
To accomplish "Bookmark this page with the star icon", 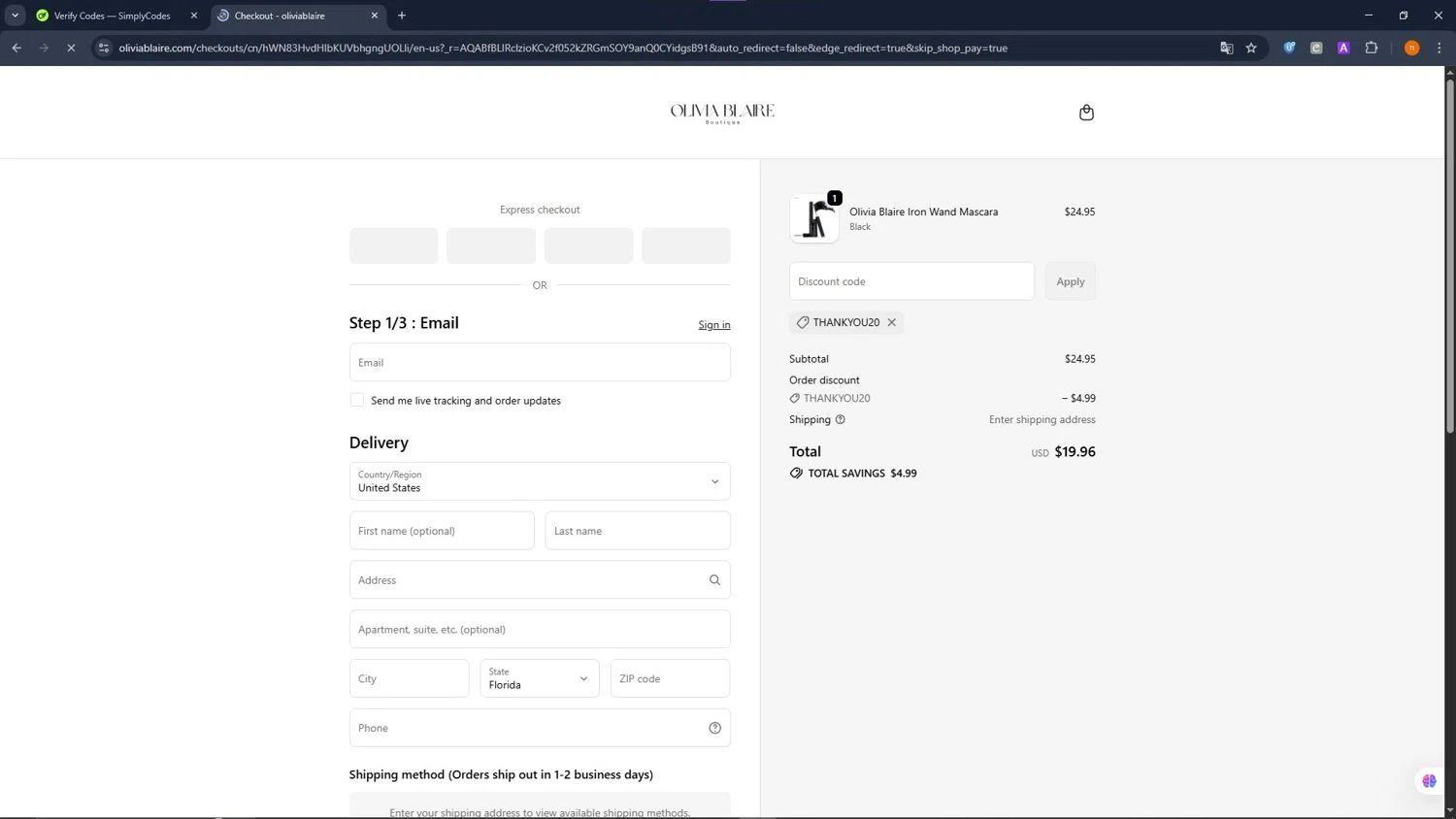I will click(1251, 48).
